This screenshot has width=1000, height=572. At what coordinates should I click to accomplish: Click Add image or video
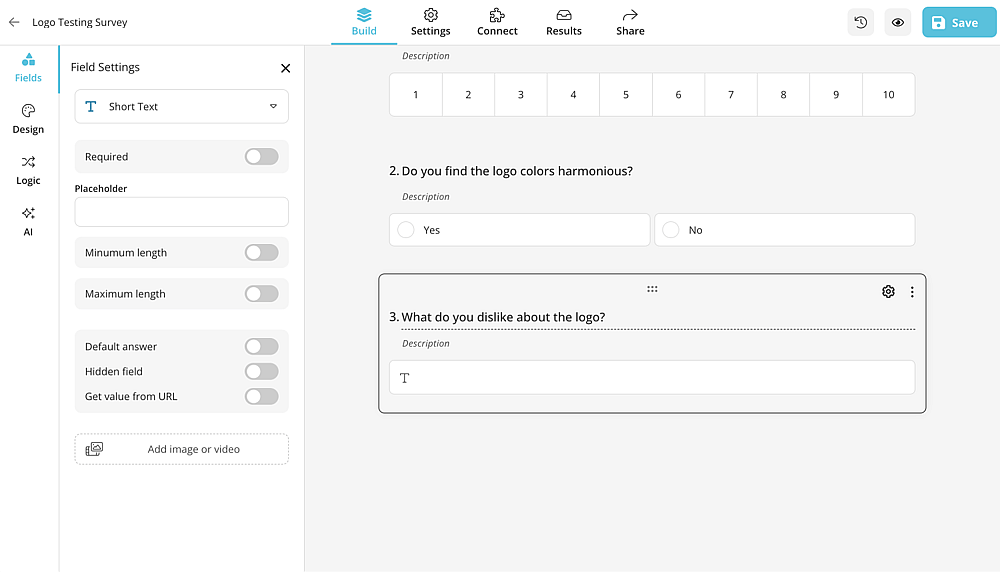click(182, 449)
